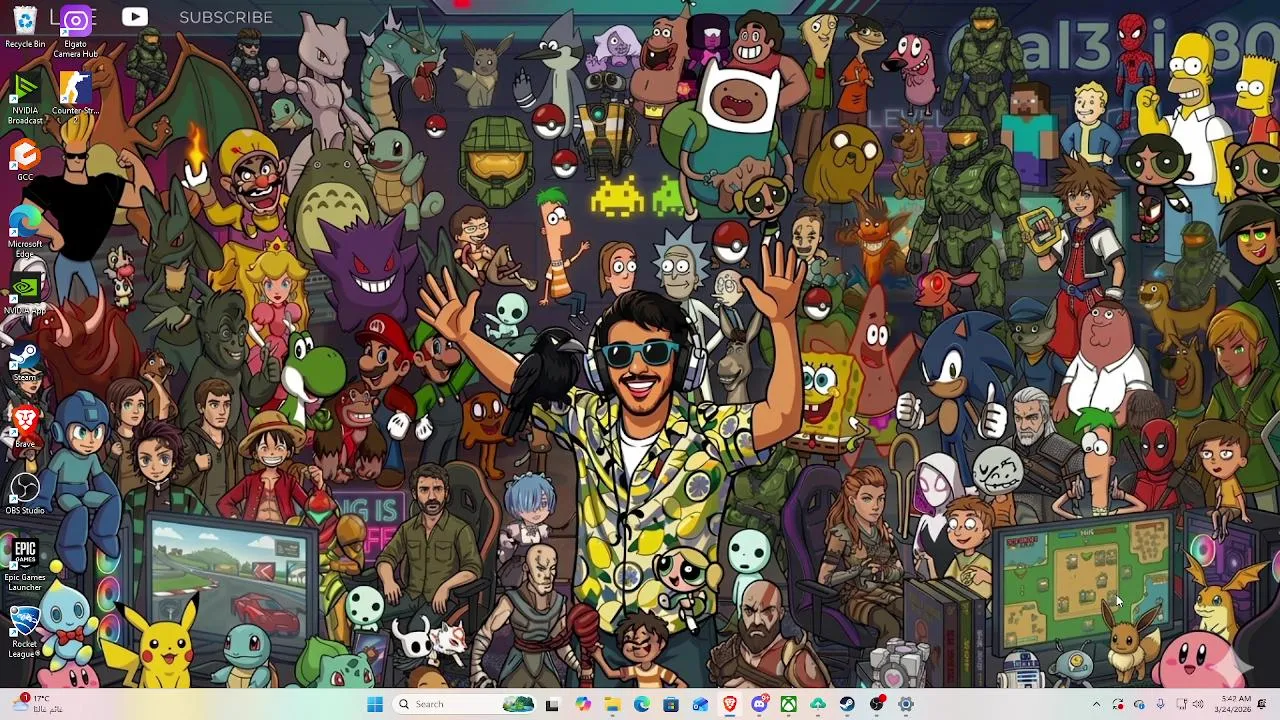Switch to Steam on the taskbar
This screenshot has width=1280, height=720.
coord(847,704)
